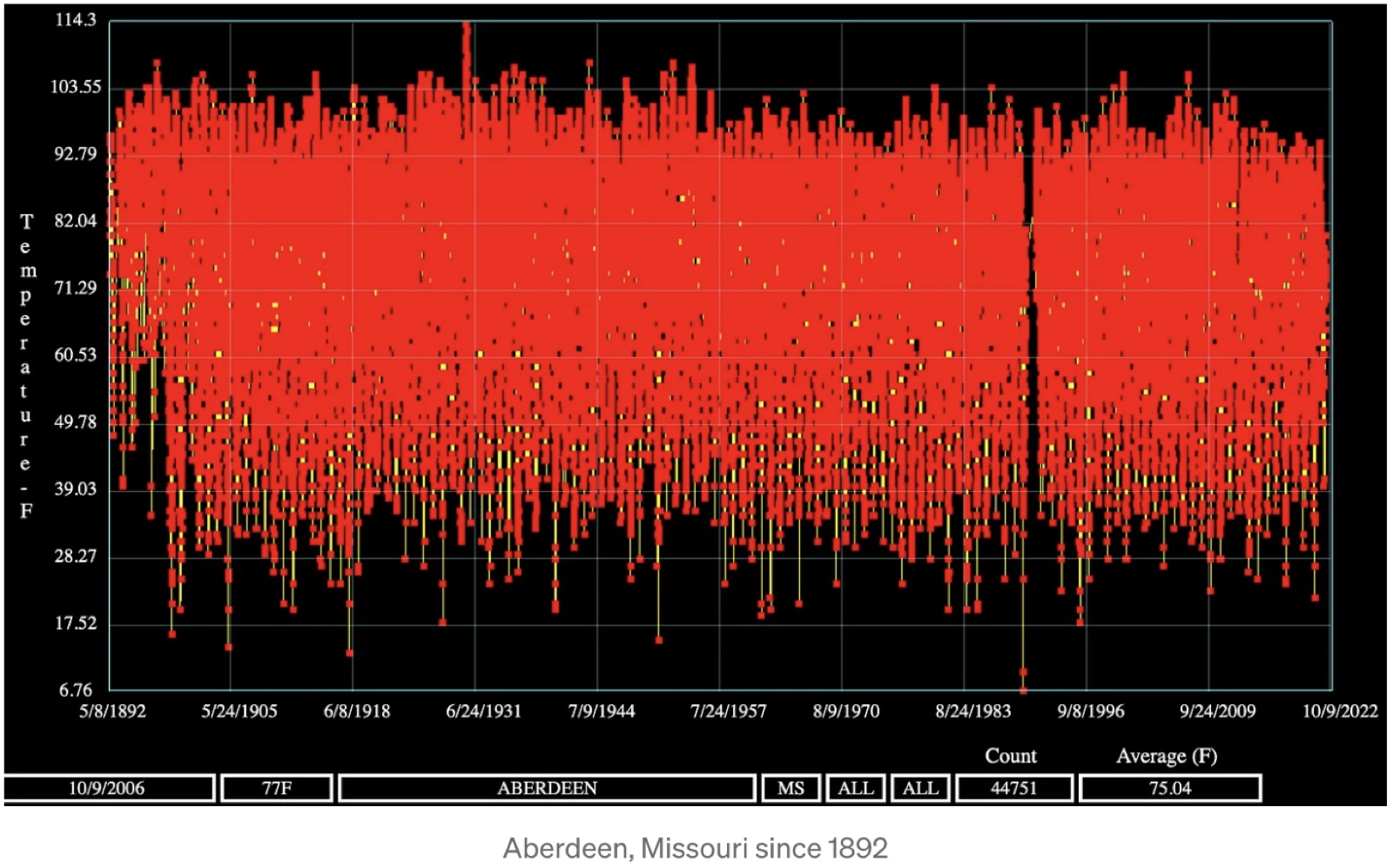This screenshot has width=1393, height=868.
Task: Click the Average (F) label
Action: pyautogui.click(x=1167, y=756)
